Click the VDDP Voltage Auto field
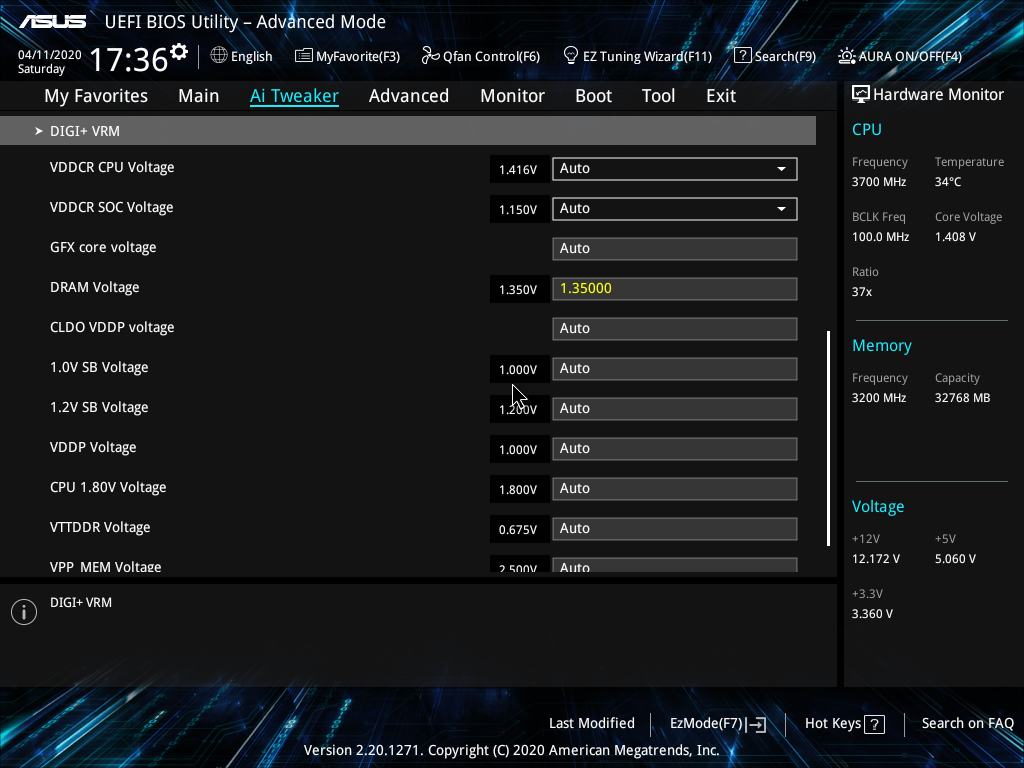This screenshot has height=768, width=1024. [x=674, y=449]
